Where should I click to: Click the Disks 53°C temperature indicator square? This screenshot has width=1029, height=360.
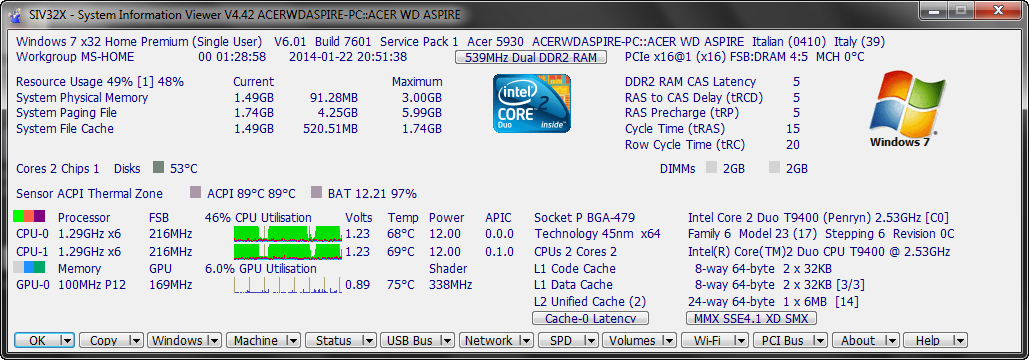point(158,168)
